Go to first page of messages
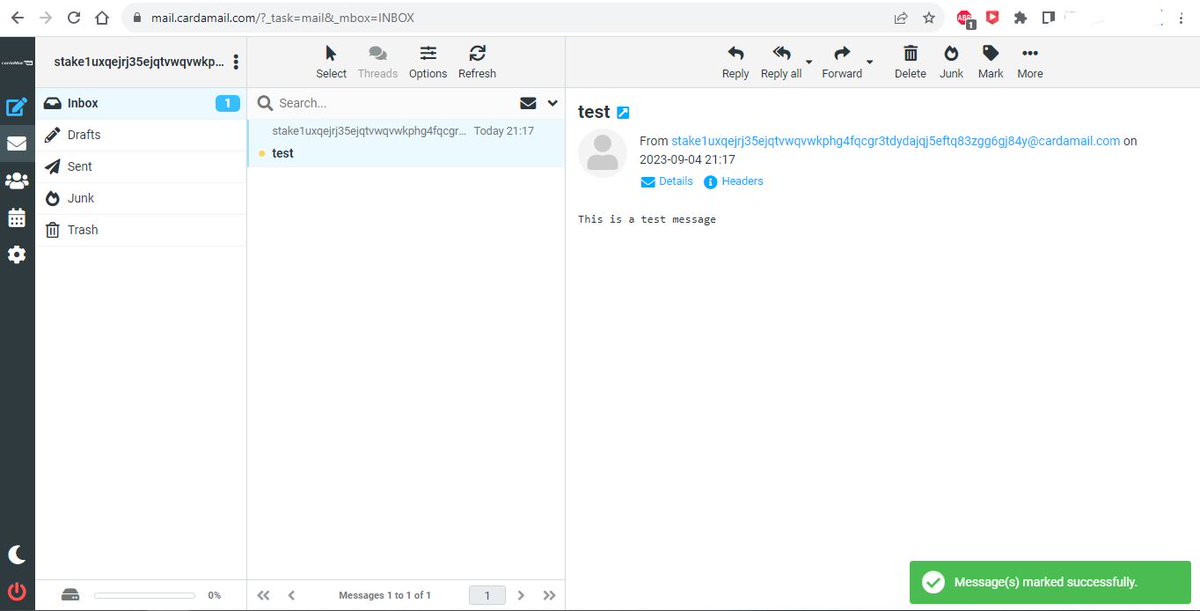Viewport: 1200px width, 611px height. tap(263, 595)
